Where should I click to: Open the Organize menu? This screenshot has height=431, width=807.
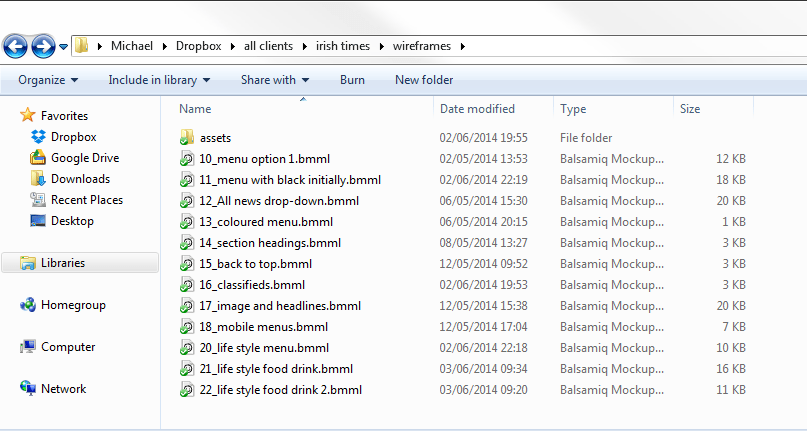click(48, 80)
